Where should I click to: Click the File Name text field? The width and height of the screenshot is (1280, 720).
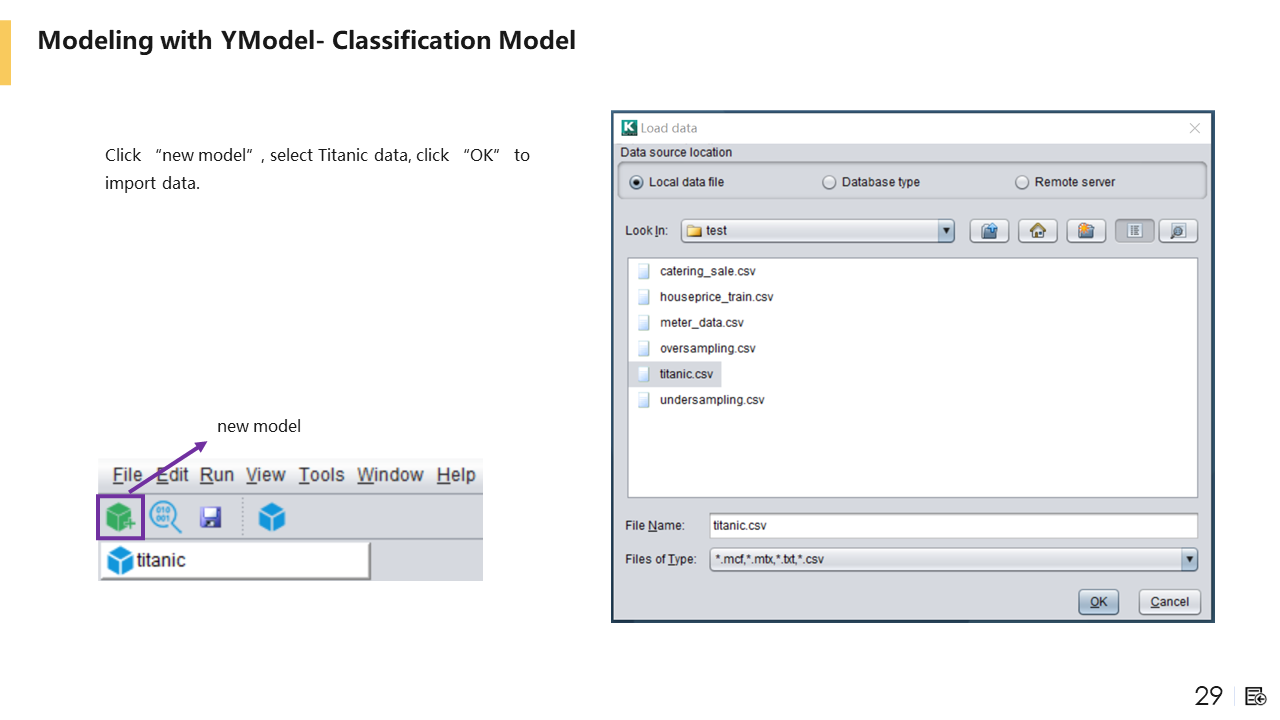coord(952,526)
